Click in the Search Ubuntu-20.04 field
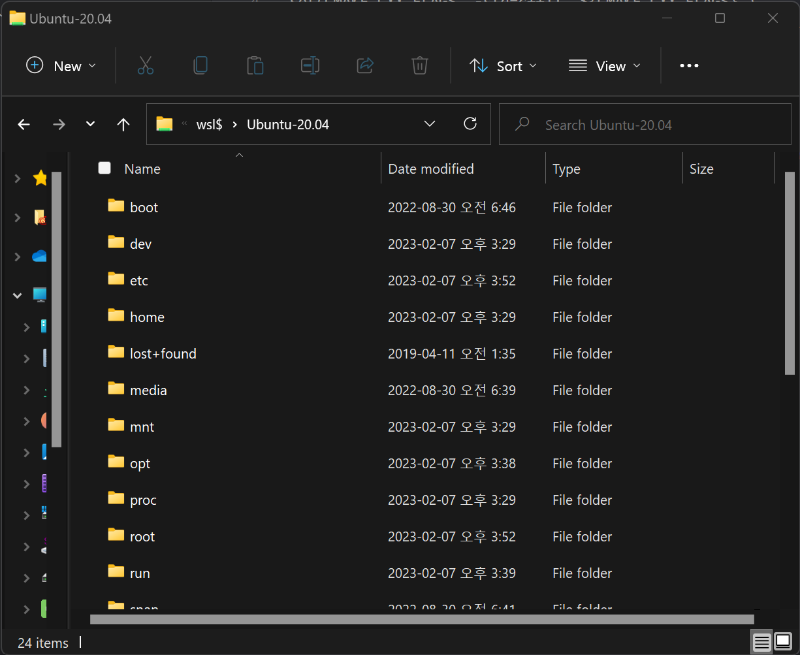This screenshot has width=800, height=655. click(x=645, y=124)
